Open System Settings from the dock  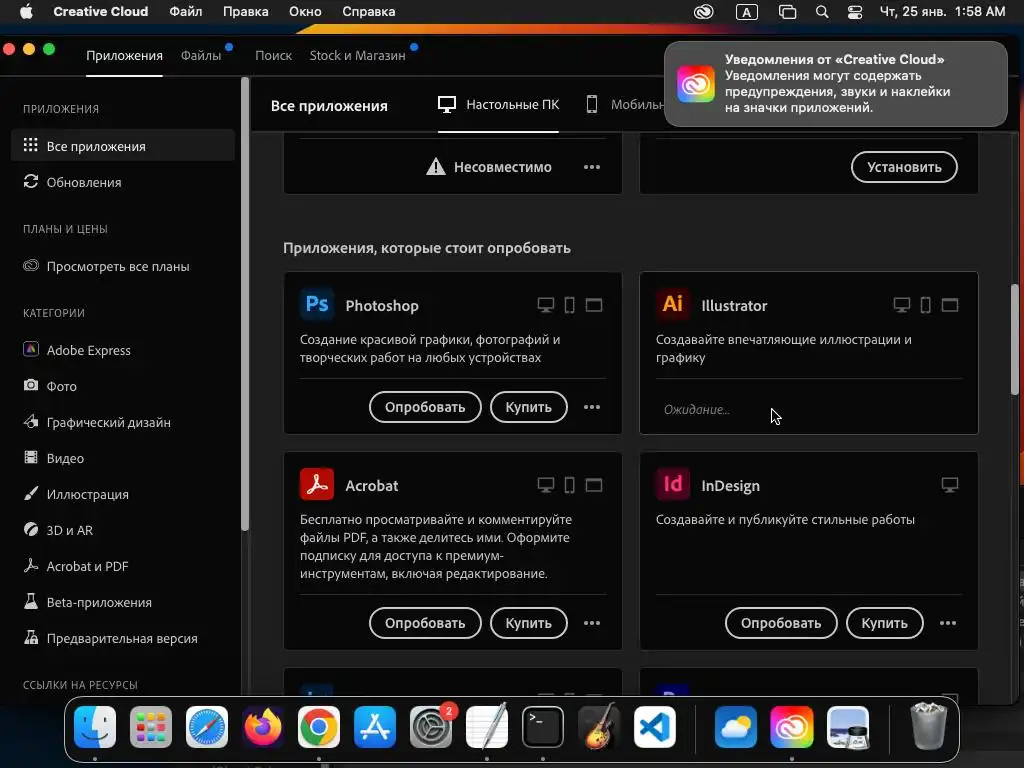coord(431,727)
